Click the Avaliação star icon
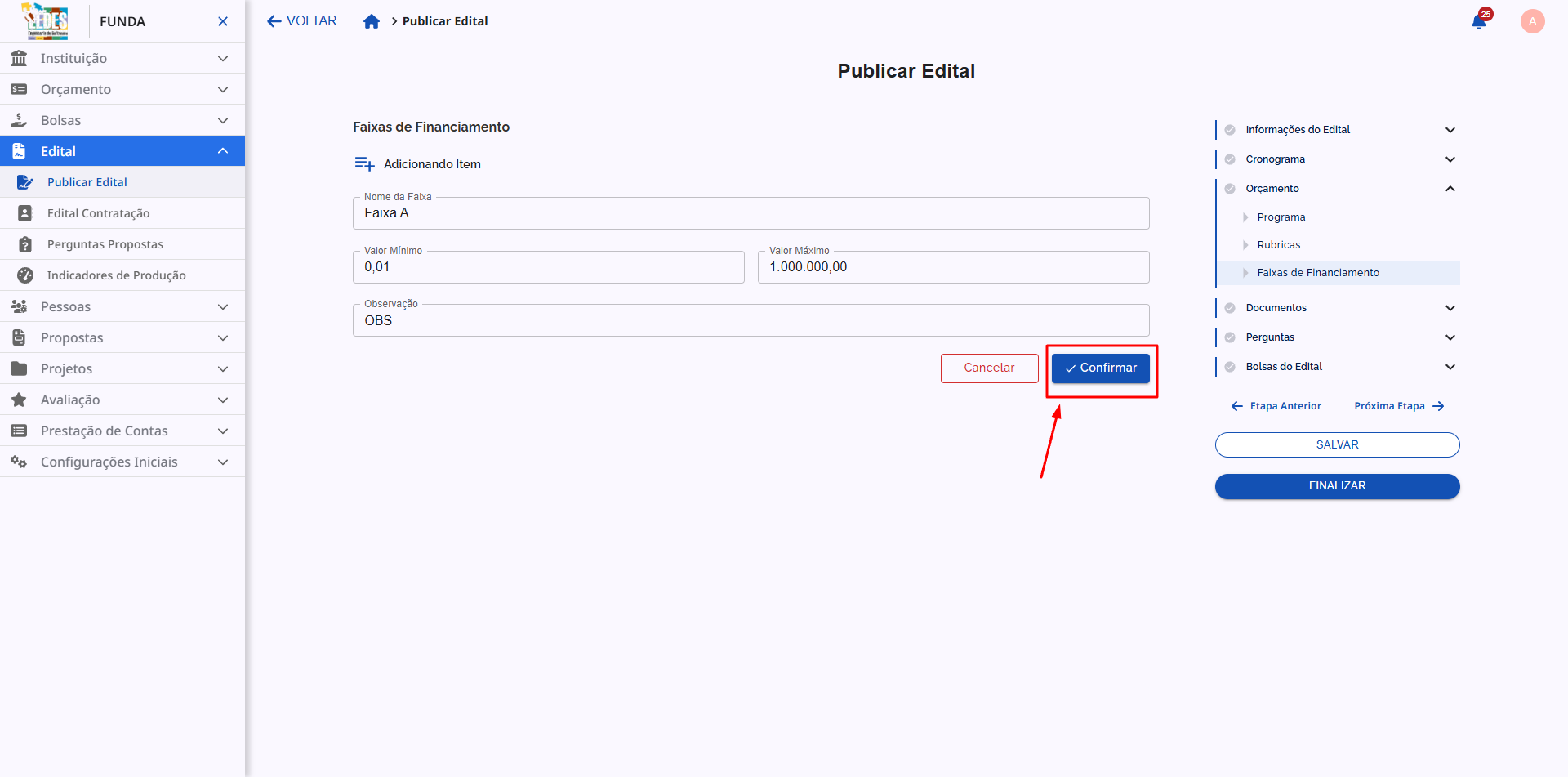 point(19,400)
